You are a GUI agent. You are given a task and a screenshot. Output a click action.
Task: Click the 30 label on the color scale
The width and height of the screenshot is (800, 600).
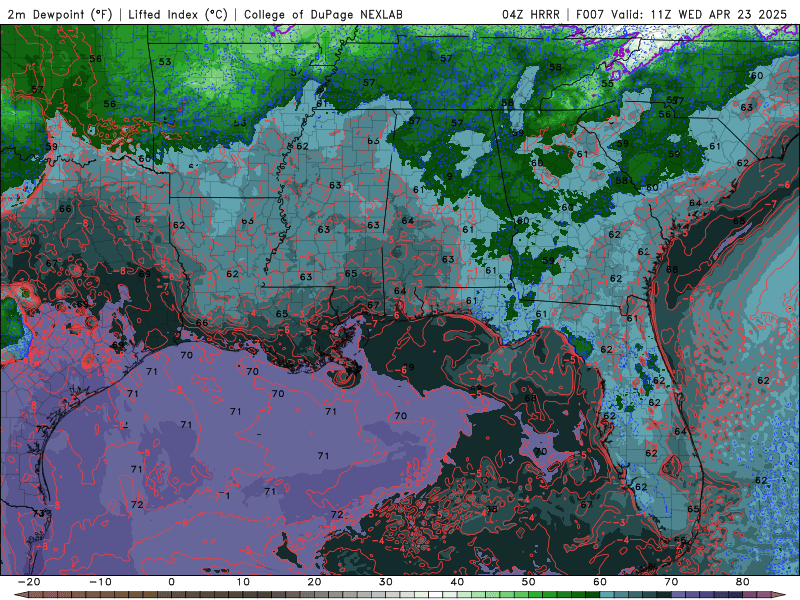tap(386, 582)
